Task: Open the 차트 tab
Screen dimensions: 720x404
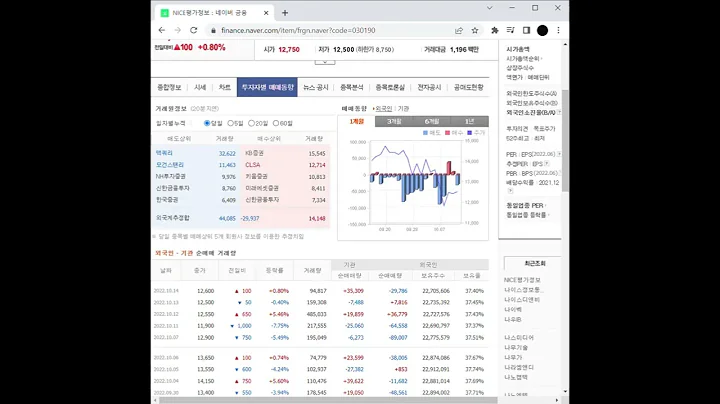Action: point(225,87)
